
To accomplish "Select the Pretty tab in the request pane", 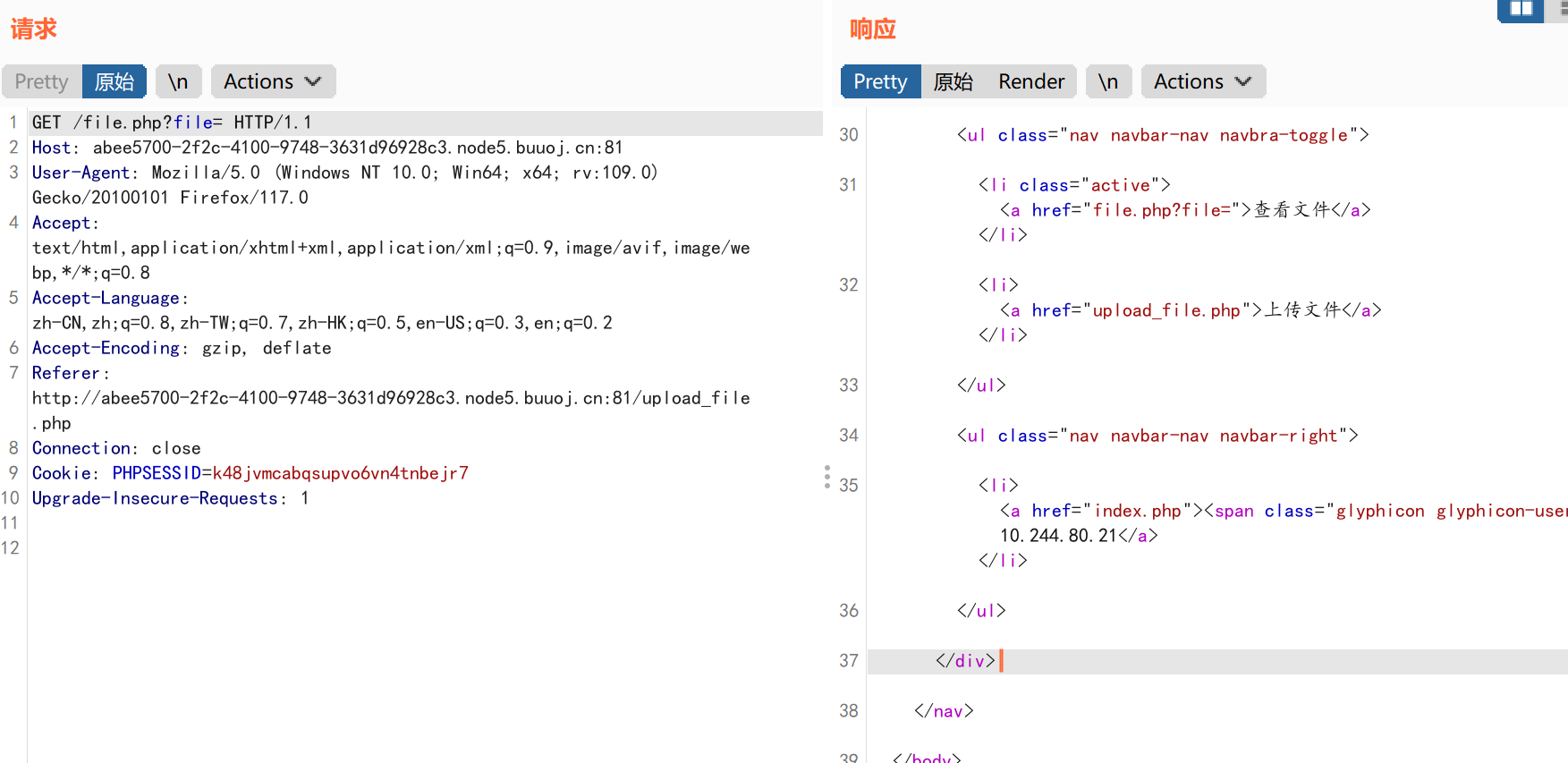I will 42,81.
